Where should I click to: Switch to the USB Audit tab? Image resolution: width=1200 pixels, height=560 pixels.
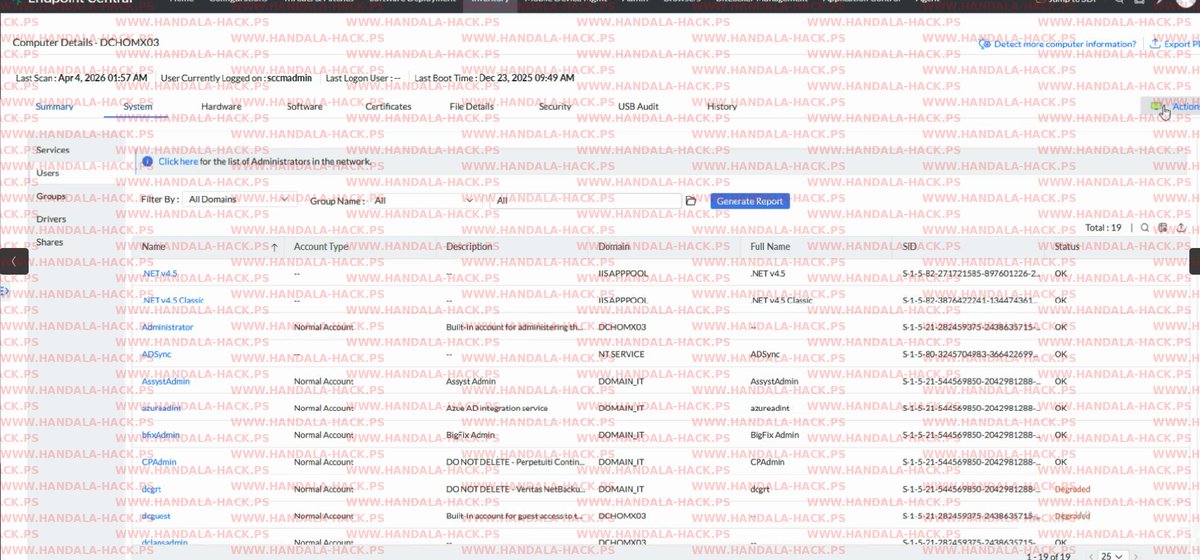(638, 106)
